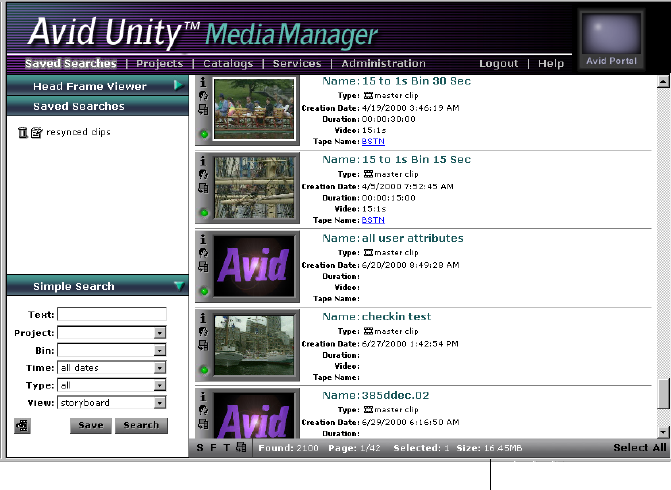The image size is (671, 490).
Task: Open the Bin dropdown
Action: pyautogui.click(x=160, y=350)
